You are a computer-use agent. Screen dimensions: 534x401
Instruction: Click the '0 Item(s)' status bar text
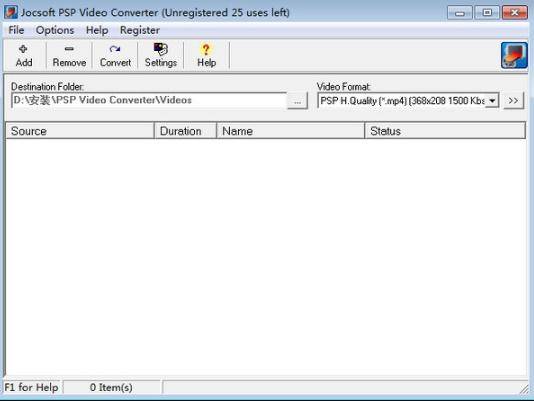(111, 387)
